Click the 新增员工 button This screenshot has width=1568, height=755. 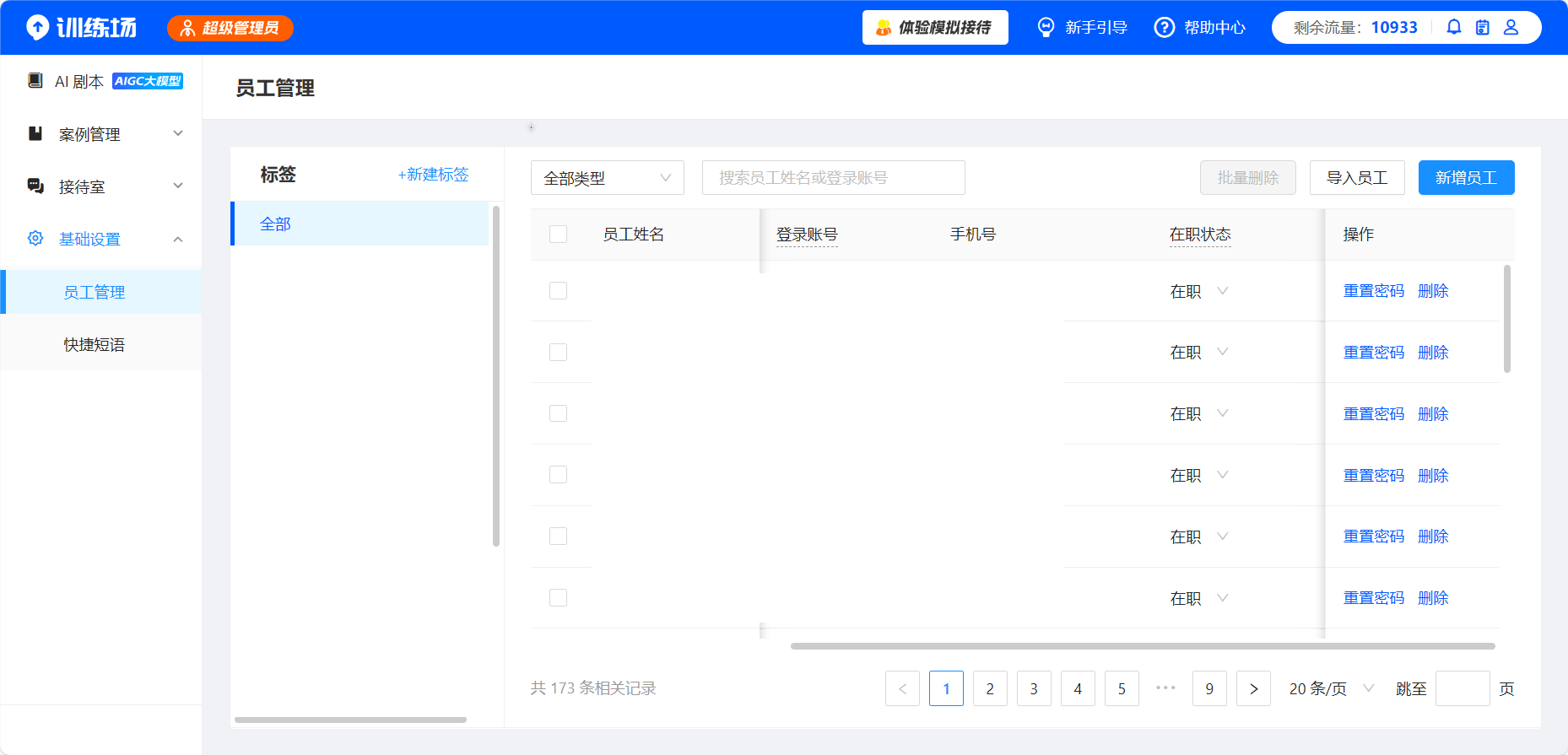[1466, 178]
